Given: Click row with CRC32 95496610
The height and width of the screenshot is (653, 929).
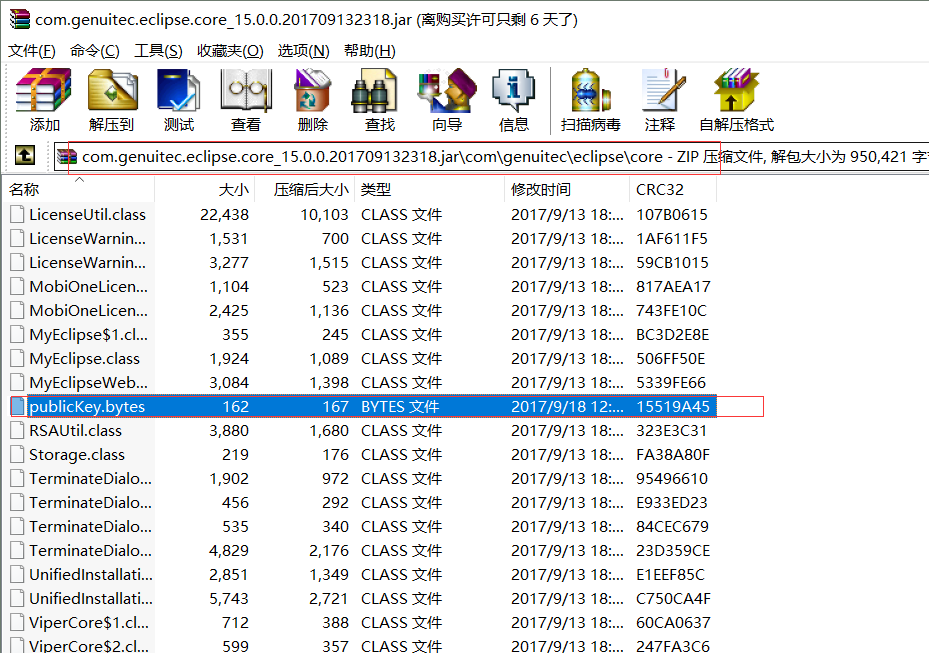Looking at the screenshot, I should tap(360, 479).
